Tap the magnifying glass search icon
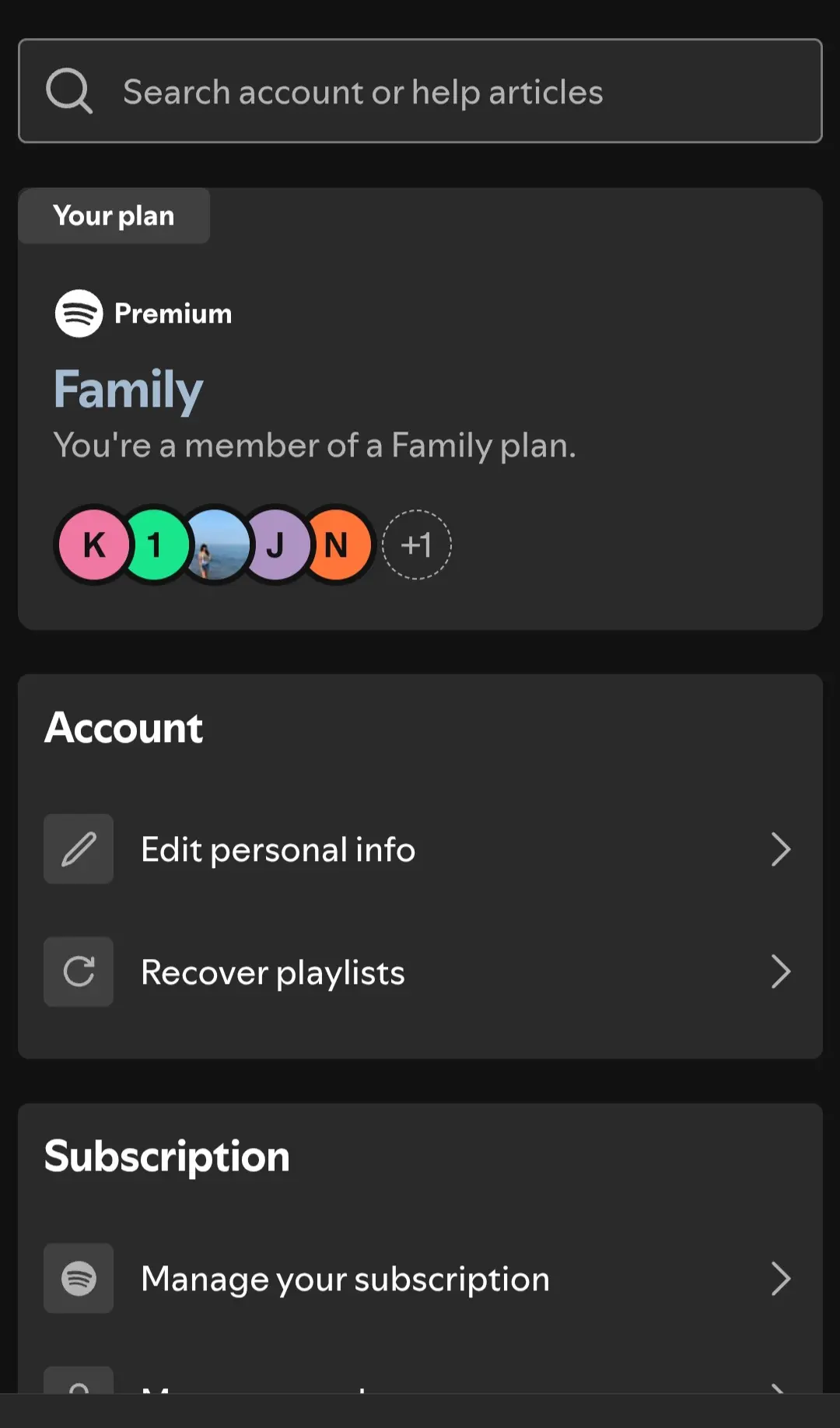 click(x=69, y=91)
